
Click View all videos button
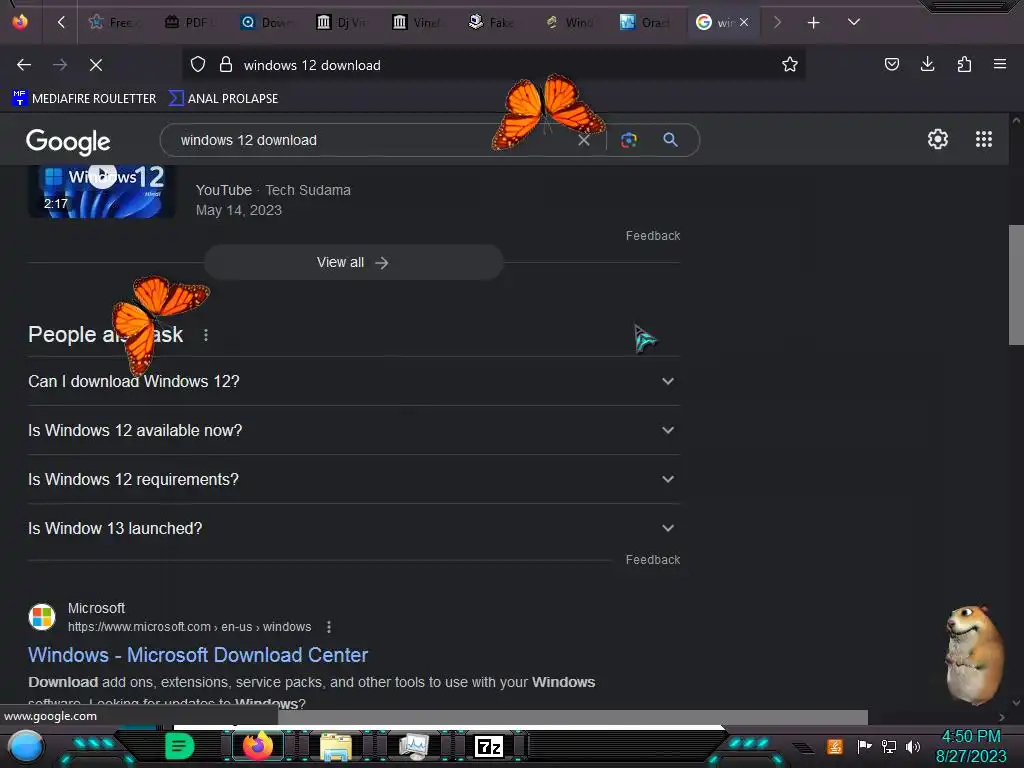(353, 263)
